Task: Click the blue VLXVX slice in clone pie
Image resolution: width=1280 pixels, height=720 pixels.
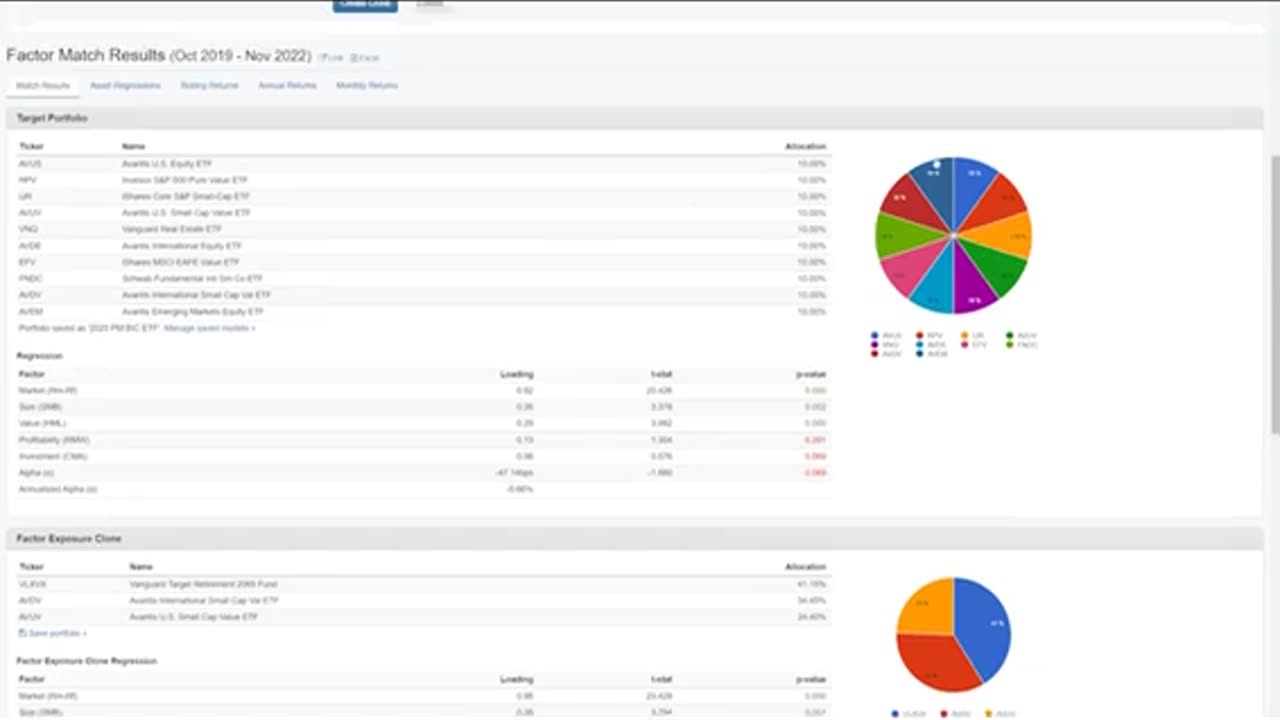Action: point(985,630)
